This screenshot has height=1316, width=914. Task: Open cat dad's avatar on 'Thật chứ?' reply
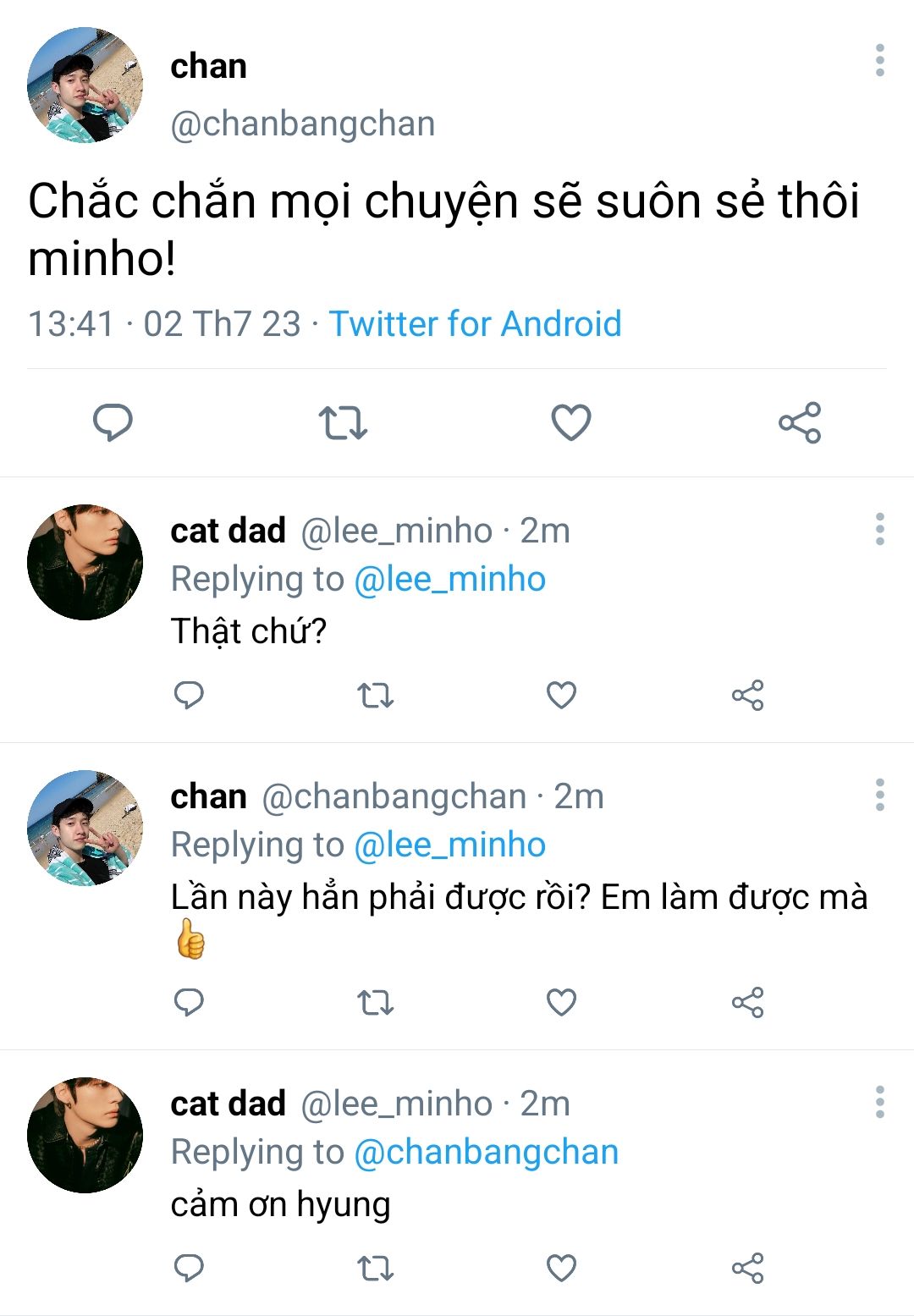point(85,563)
